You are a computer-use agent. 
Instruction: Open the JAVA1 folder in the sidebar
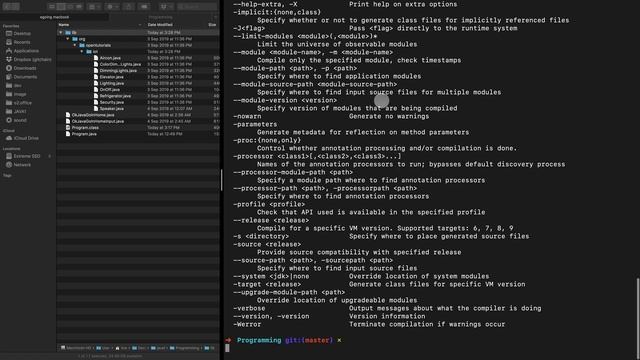pyautogui.click(x=16, y=111)
